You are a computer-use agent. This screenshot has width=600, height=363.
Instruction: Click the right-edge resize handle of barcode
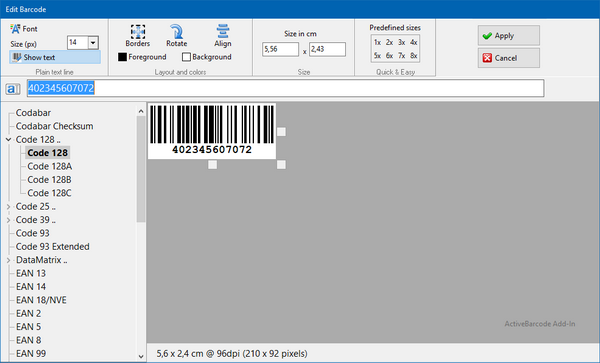(281, 132)
